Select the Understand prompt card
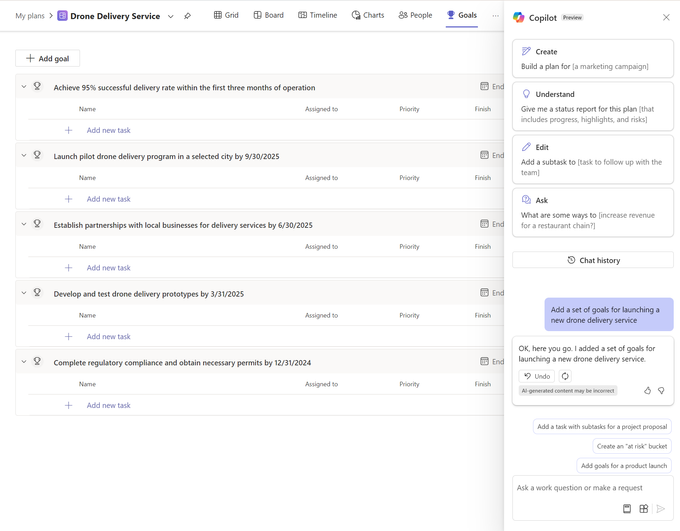This screenshot has width=680, height=531. coord(593,107)
